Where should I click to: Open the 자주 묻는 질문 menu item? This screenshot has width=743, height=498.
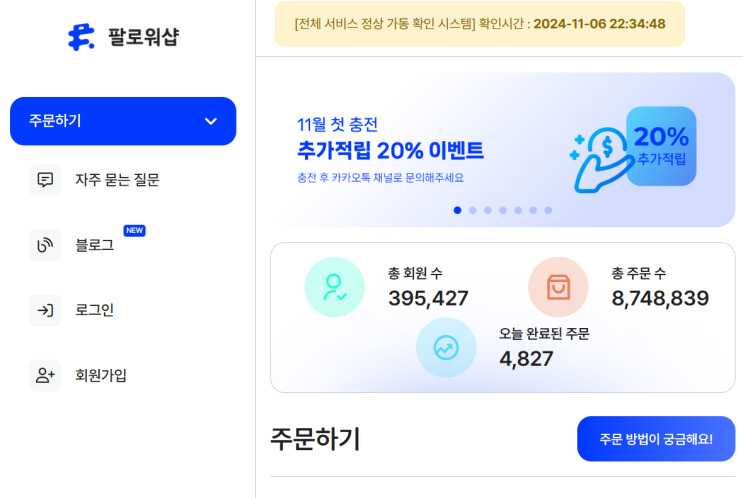117,180
